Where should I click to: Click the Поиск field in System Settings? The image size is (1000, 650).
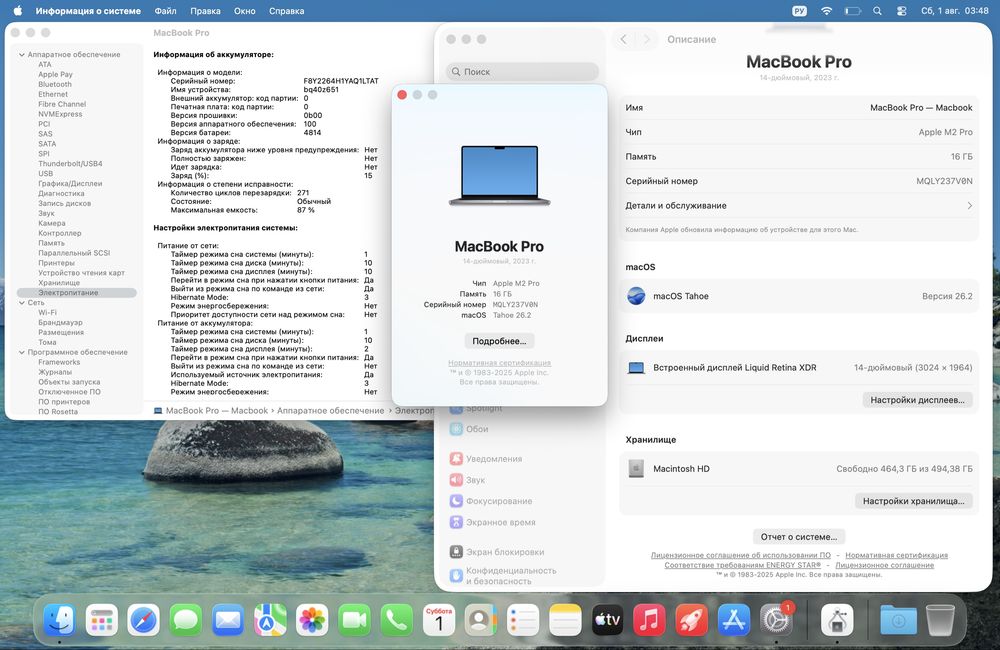522,71
